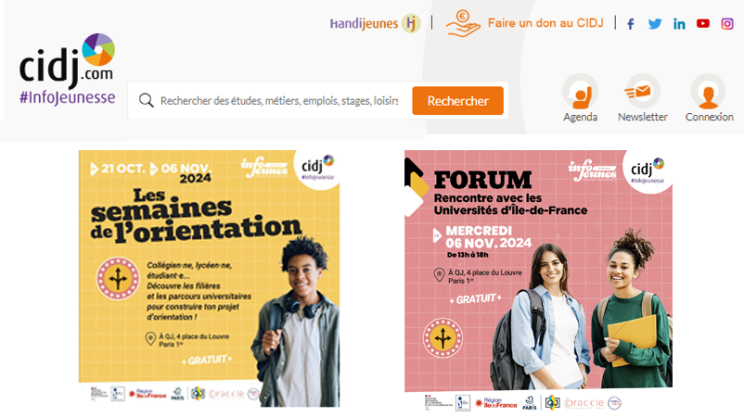The height and width of the screenshot is (417, 744).
Task: Open the Agenda icon
Action: [580, 92]
